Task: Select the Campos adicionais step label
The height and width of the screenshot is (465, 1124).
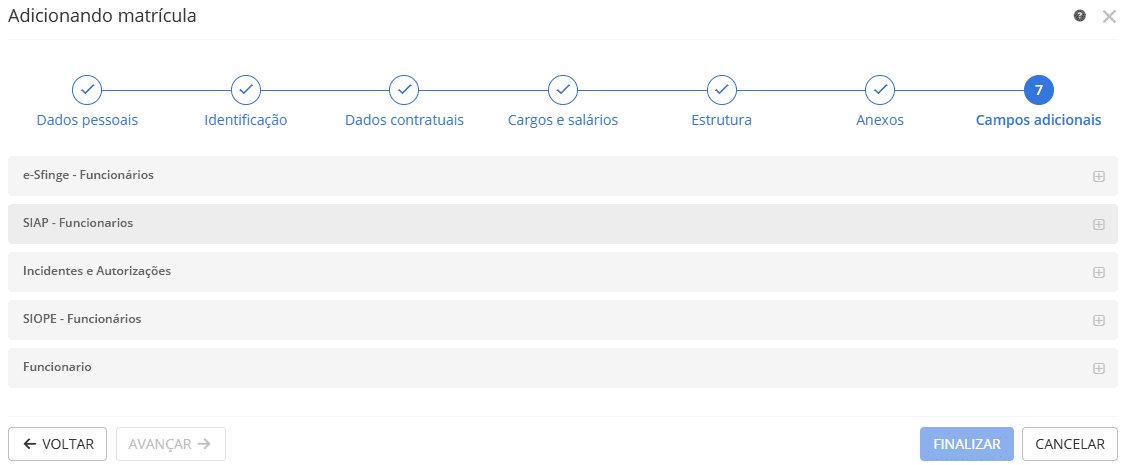Action: click(x=1038, y=120)
